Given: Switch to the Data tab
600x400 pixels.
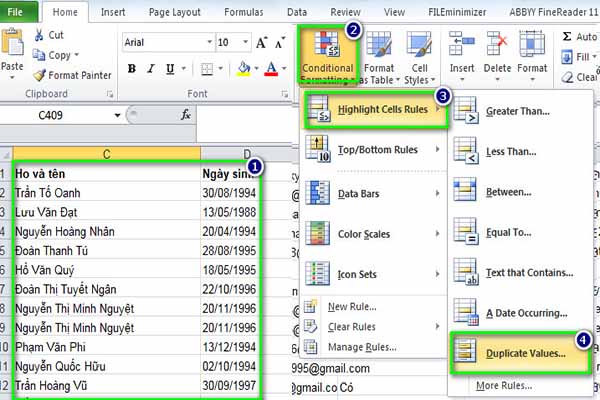Looking at the screenshot, I should tap(297, 12).
